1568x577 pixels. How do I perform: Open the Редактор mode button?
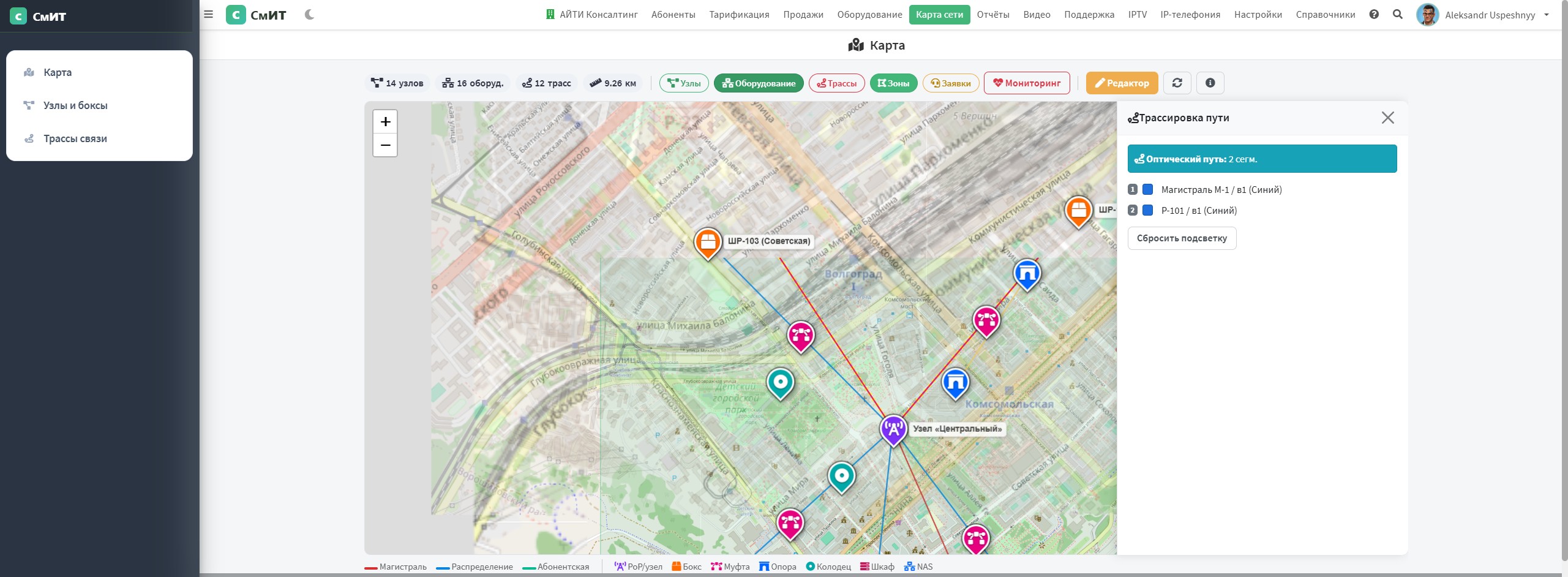tap(1122, 83)
